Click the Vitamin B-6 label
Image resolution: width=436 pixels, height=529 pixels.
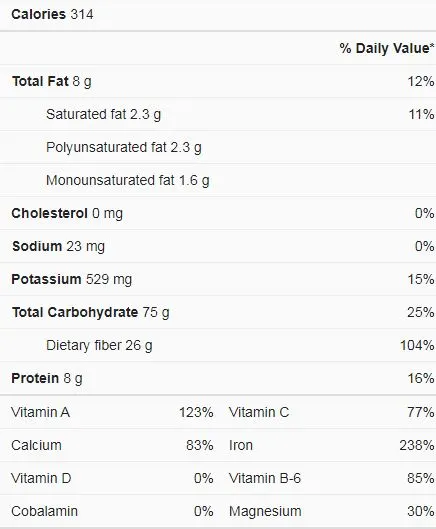click(265, 478)
